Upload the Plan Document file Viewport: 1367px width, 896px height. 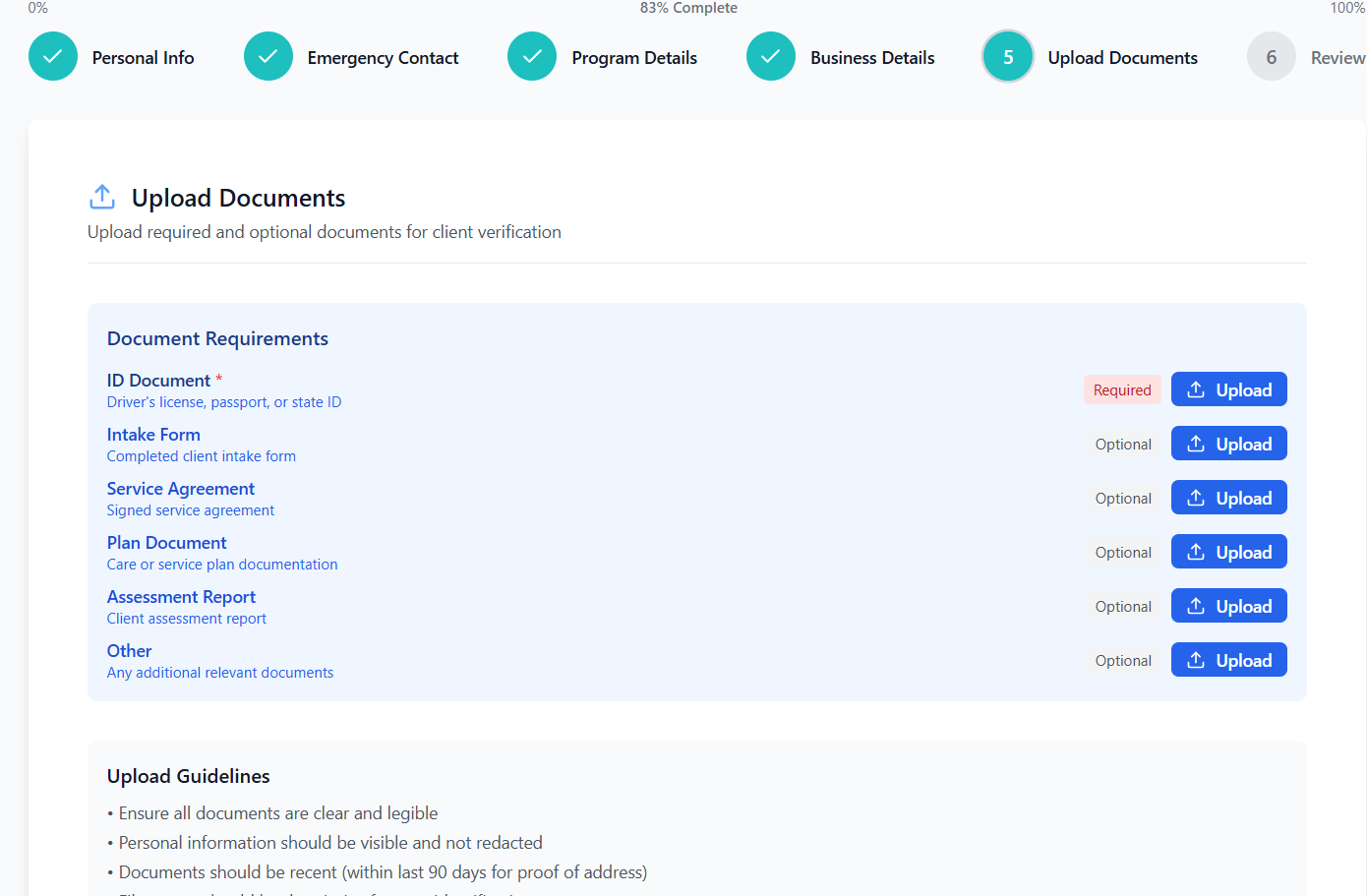pyautogui.click(x=1228, y=551)
